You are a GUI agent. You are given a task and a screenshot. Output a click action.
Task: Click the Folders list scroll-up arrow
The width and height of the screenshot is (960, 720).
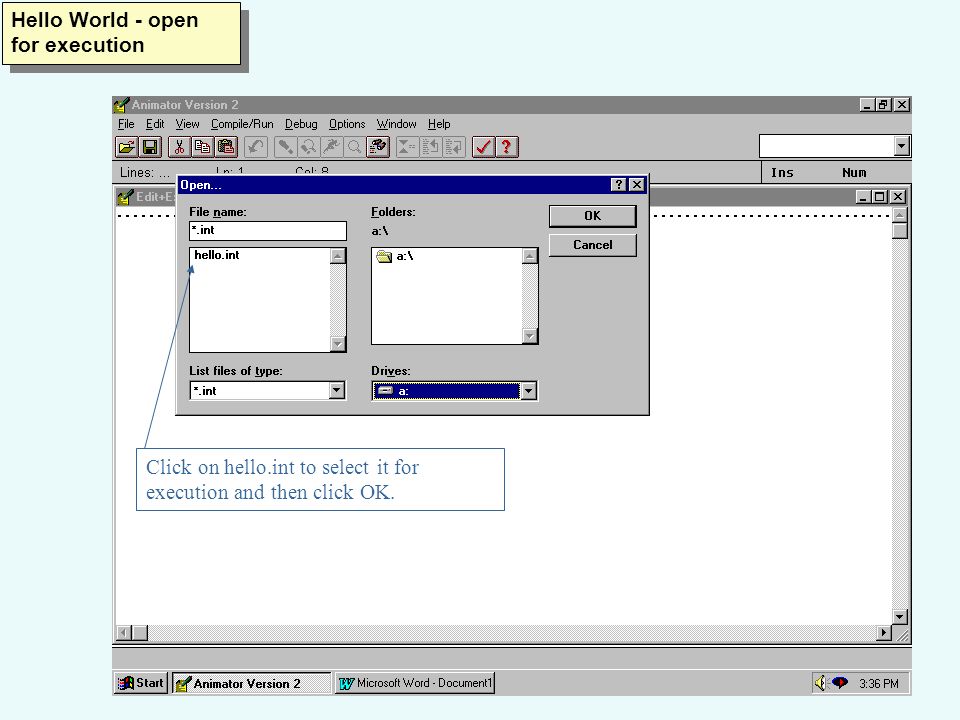530,256
